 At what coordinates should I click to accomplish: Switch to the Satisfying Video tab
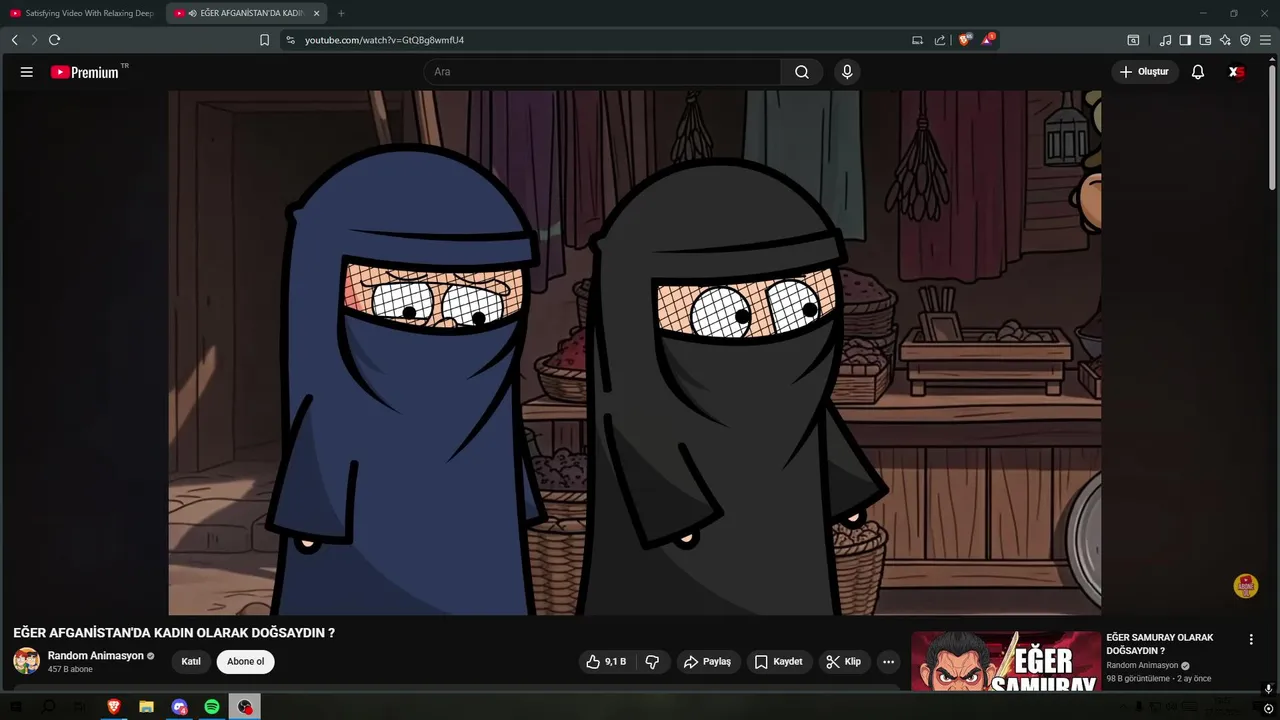pyautogui.click(x=82, y=13)
